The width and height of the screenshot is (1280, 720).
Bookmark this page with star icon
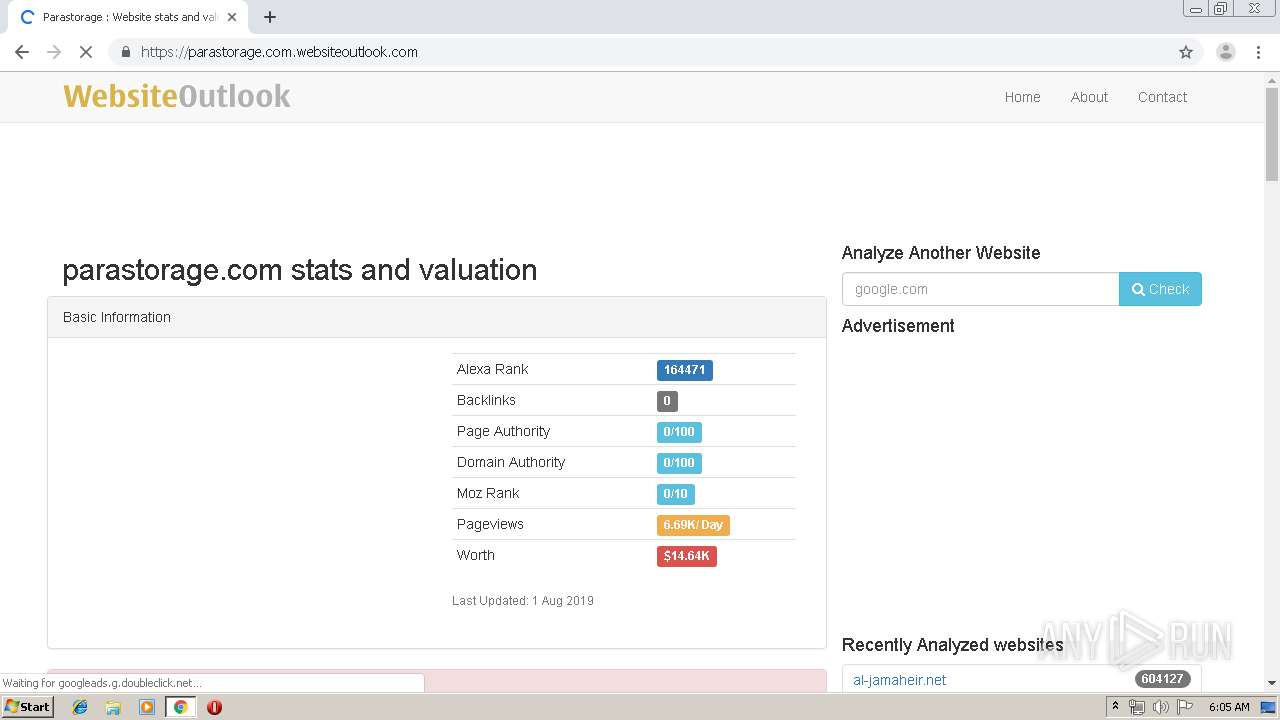point(1186,52)
